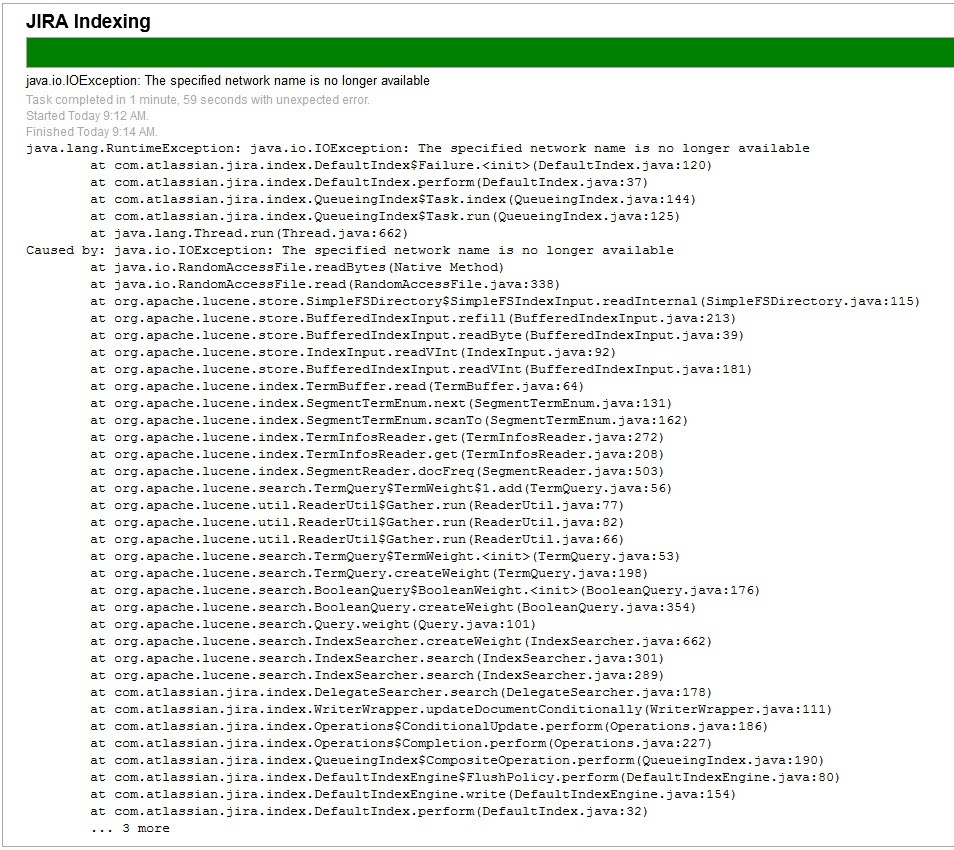The image size is (954, 850).
Task: Click the ReaderUtil.java:82 trace line
Action: (357, 523)
